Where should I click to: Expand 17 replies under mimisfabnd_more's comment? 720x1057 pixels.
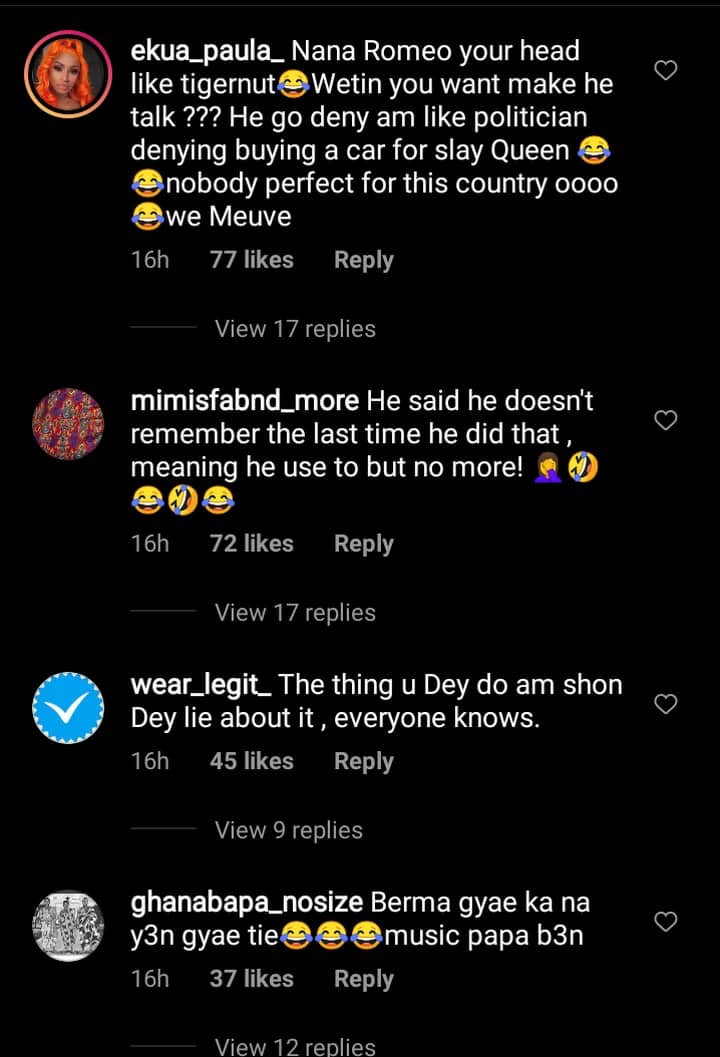[295, 613]
